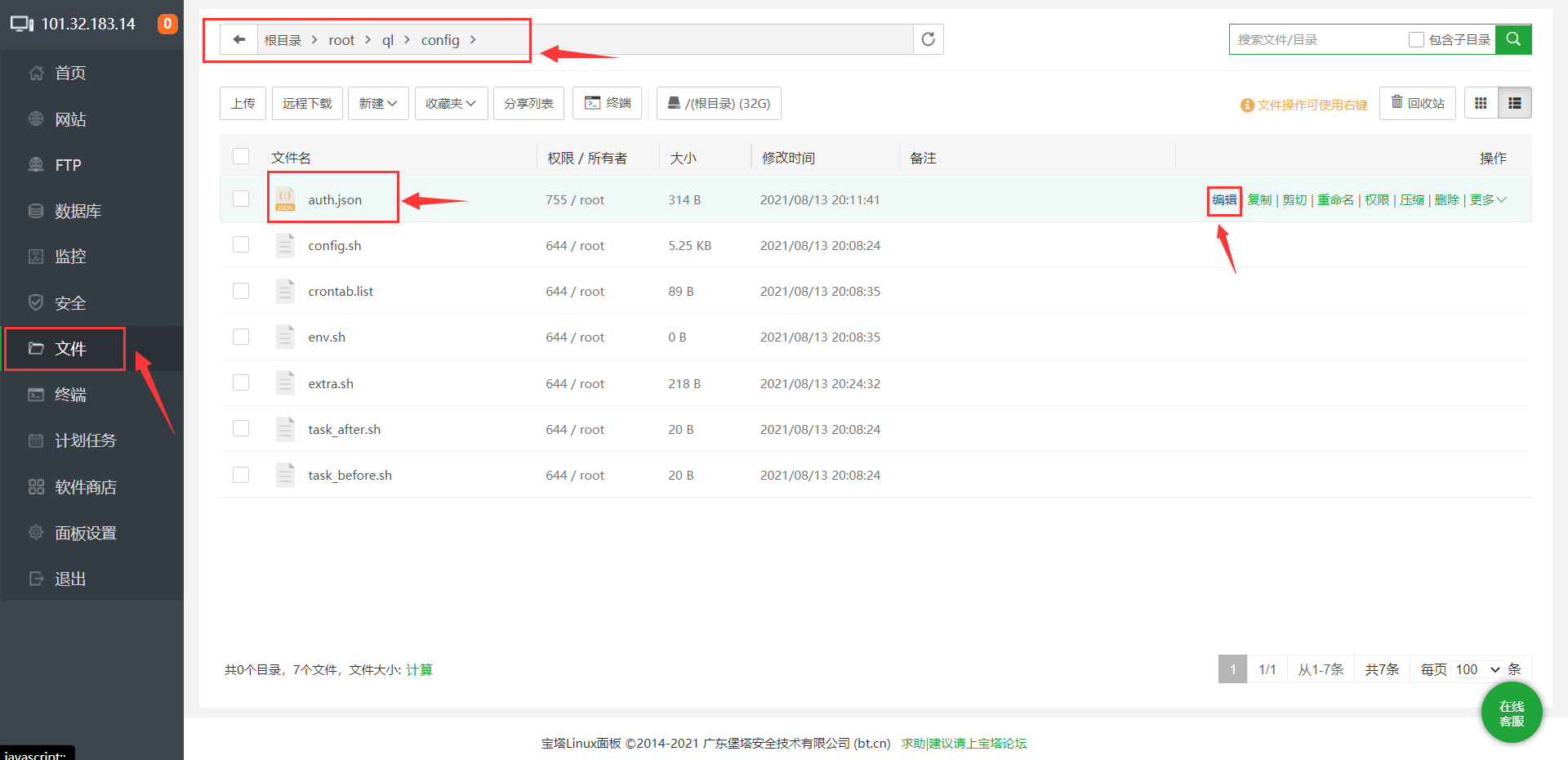Check the auth.json row checkbox
The image size is (1568, 760).
pyautogui.click(x=241, y=199)
